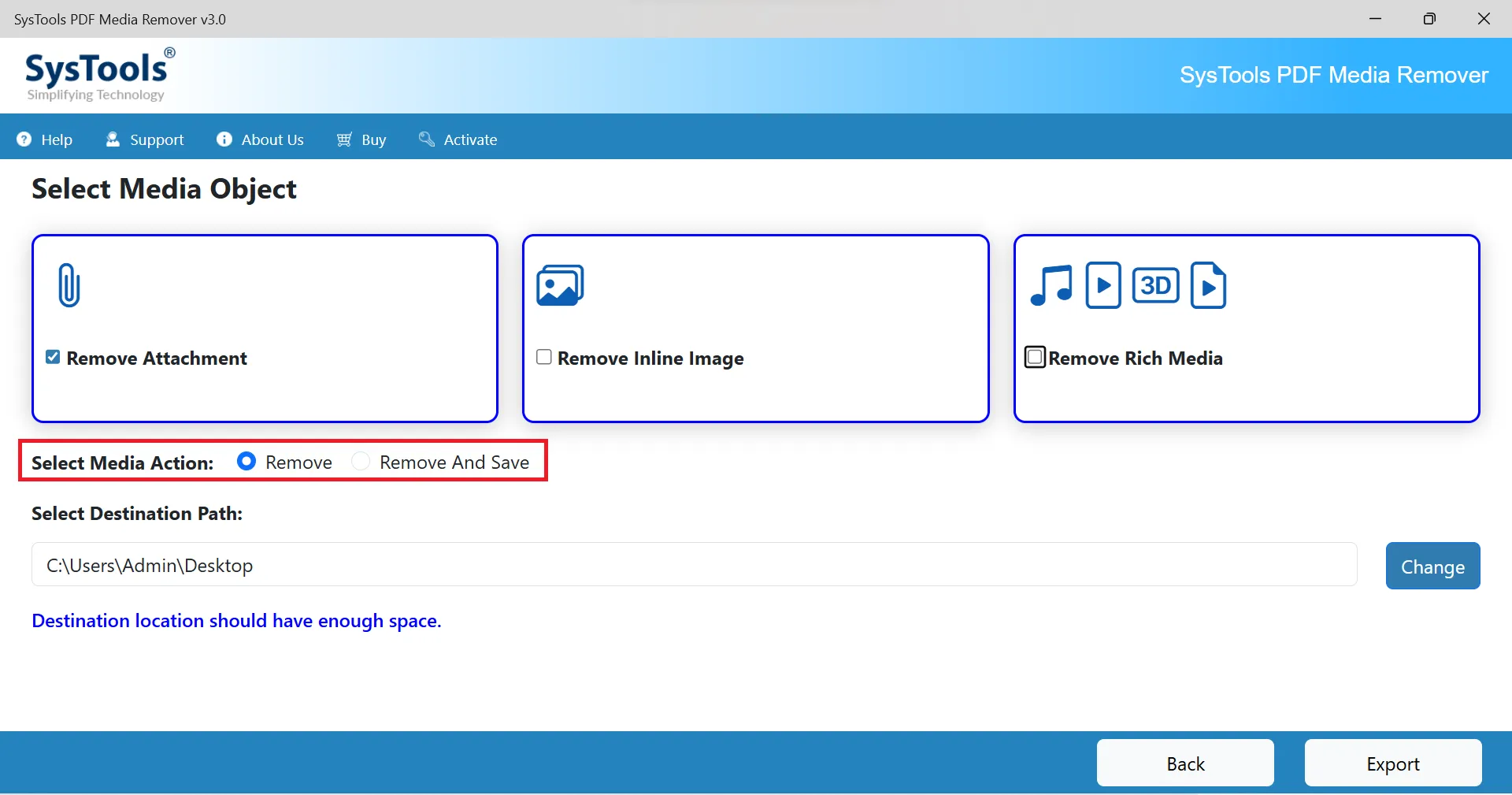
Task: Click the Buy shopping cart icon
Action: (344, 139)
